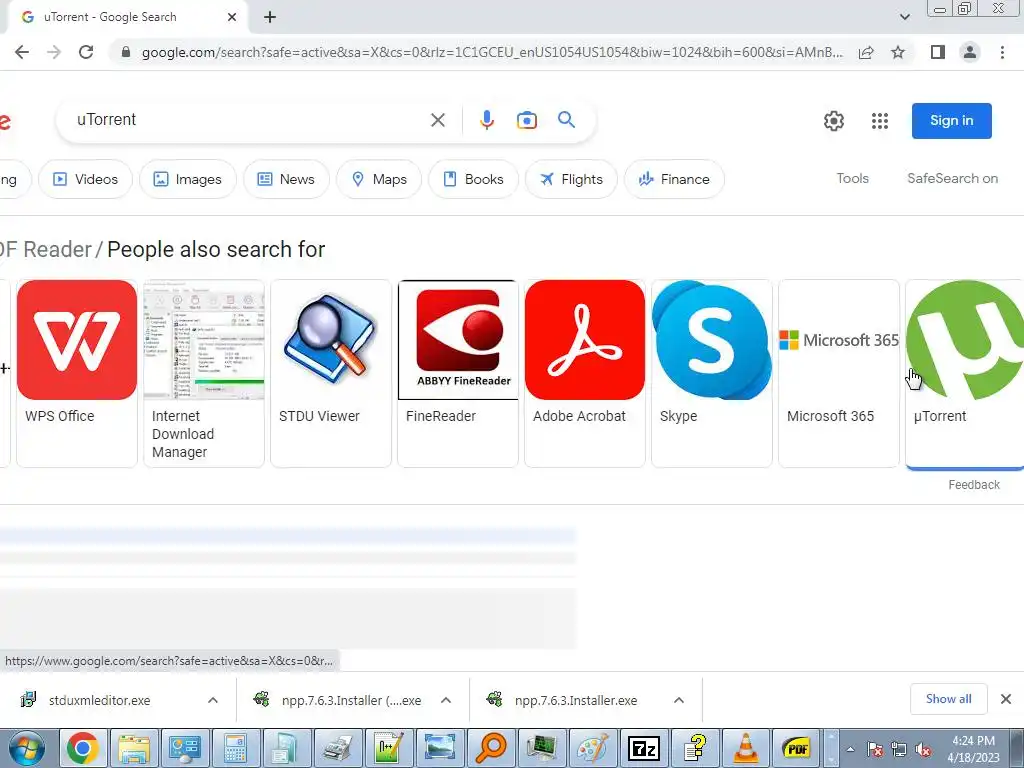Open the Adobe Acrobat card
This screenshot has height=768, width=1024.
tap(584, 374)
